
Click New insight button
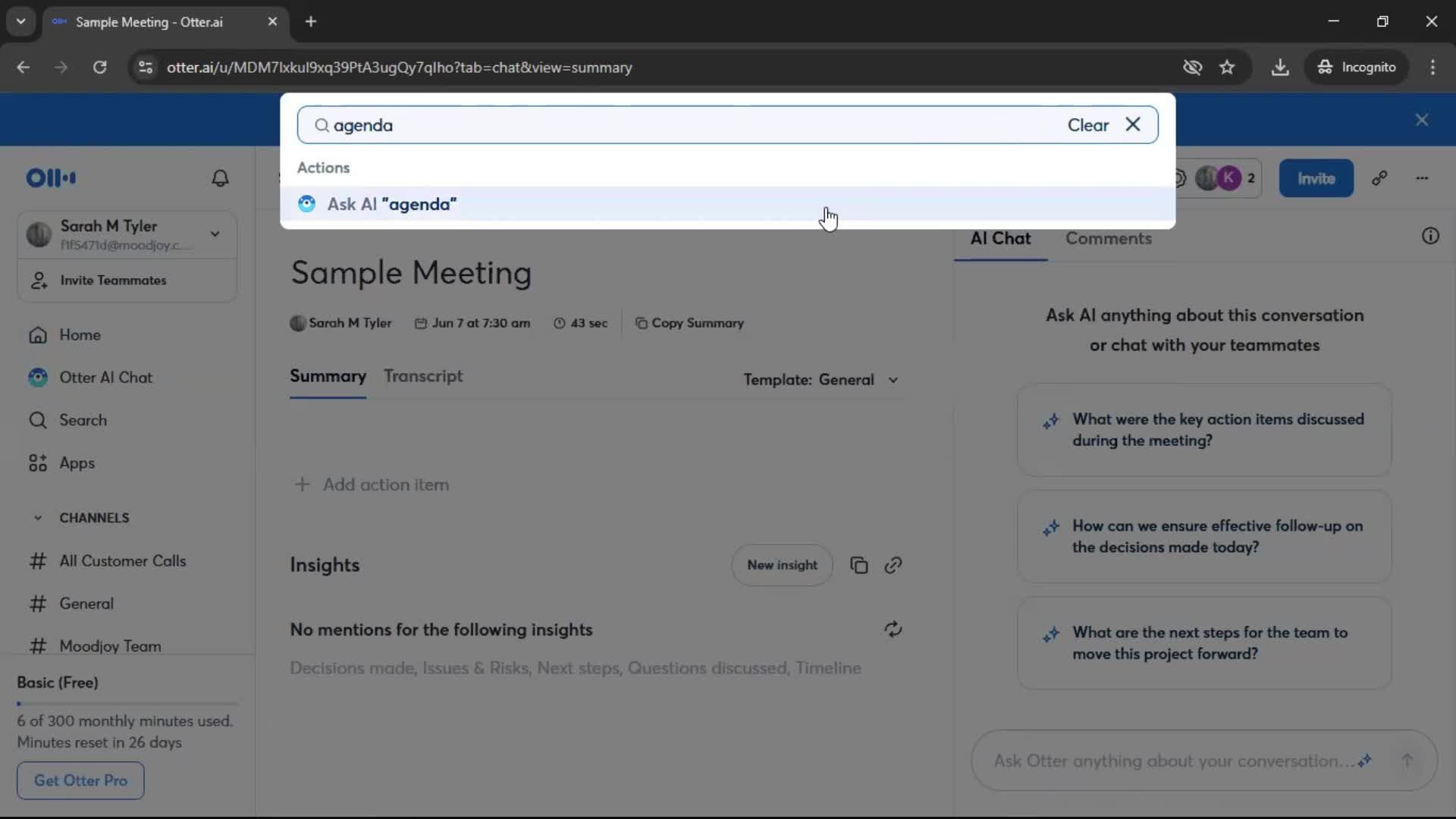(782, 565)
